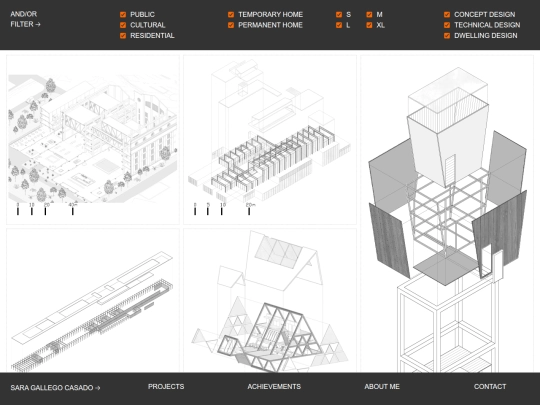540x405 pixels.
Task: Open the triangular A-frame house project thumbnail
Action: (x=270, y=300)
